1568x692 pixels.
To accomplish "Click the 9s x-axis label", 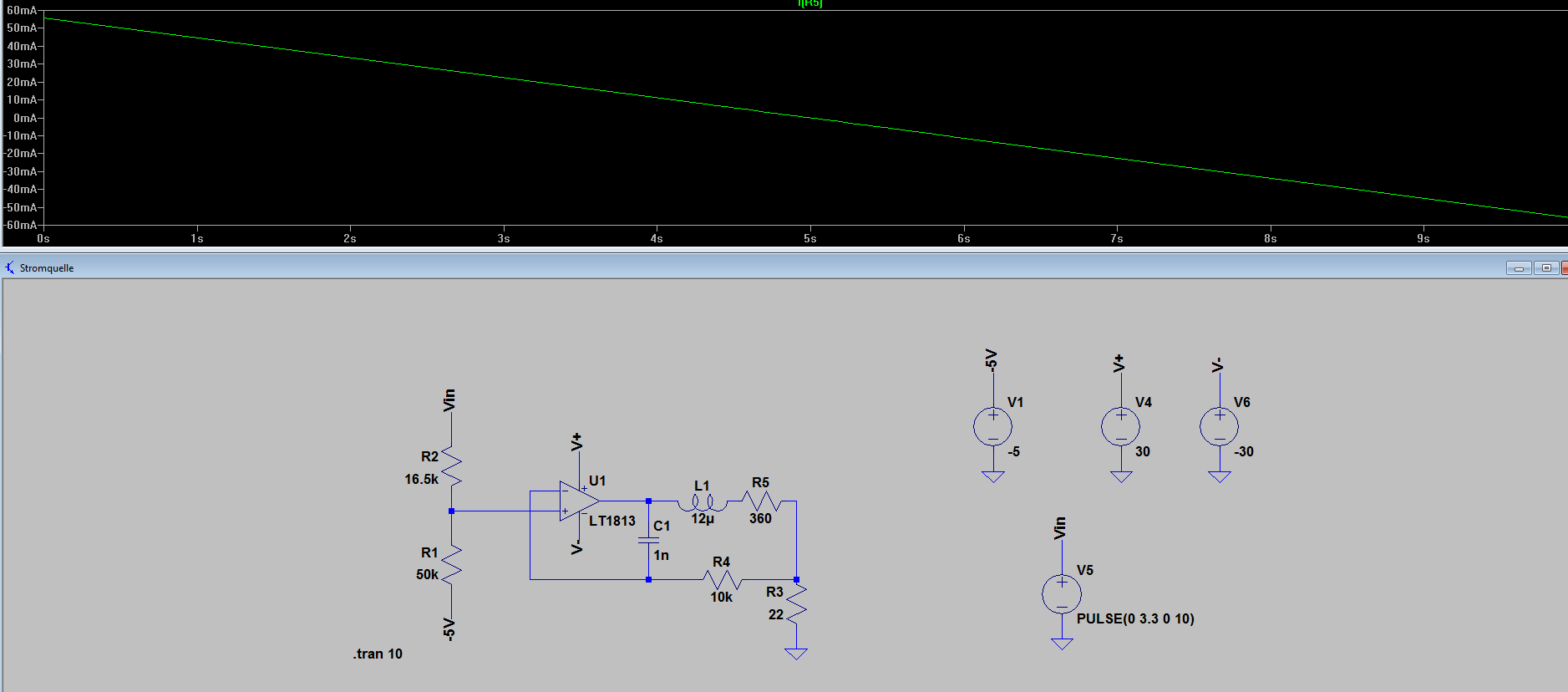I will point(1423,238).
